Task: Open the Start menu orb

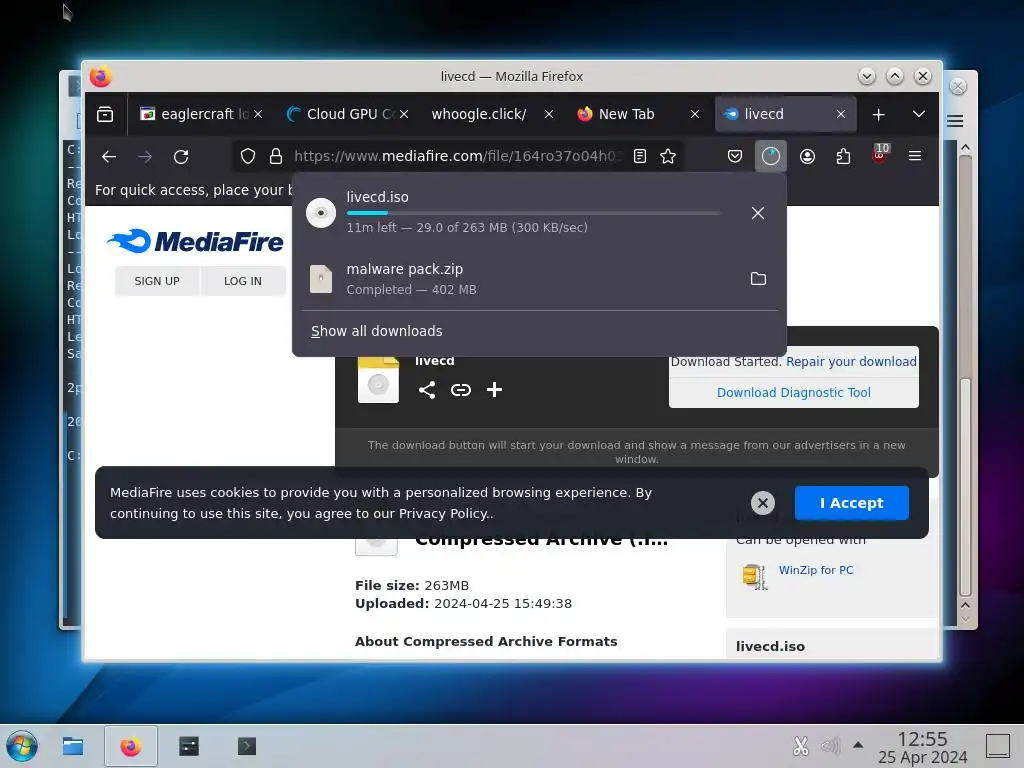Action: point(22,746)
